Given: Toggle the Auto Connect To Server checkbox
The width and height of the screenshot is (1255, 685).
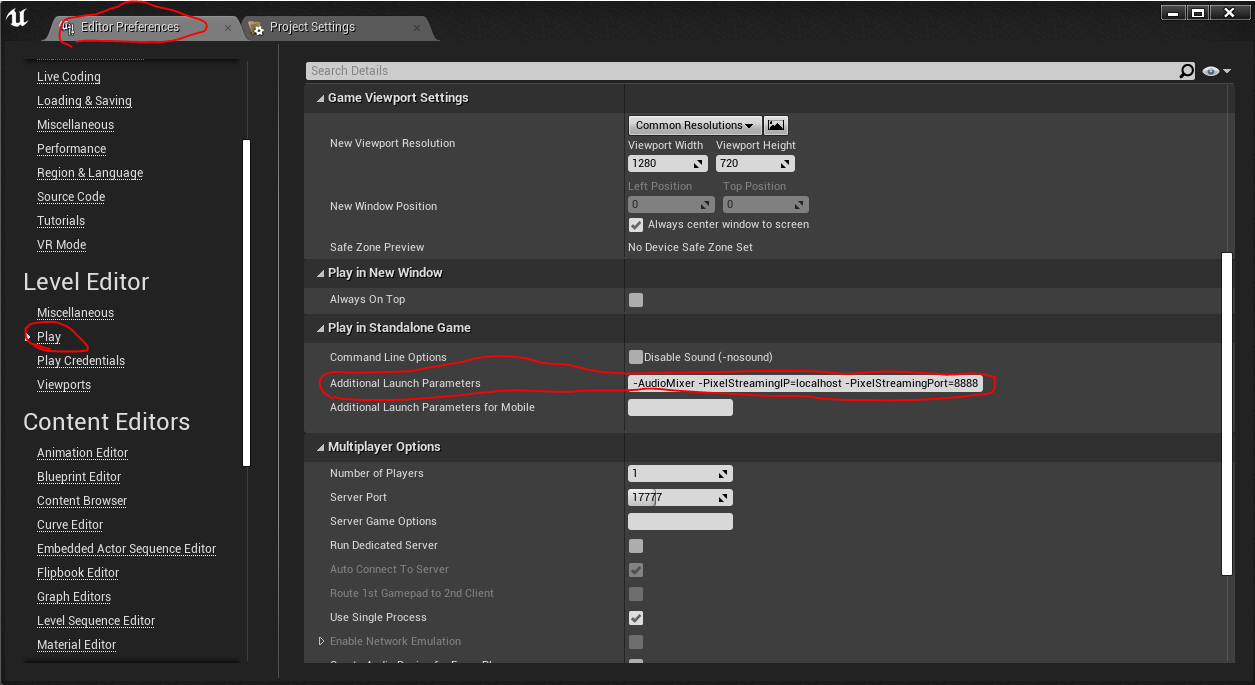Looking at the screenshot, I should pos(636,570).
